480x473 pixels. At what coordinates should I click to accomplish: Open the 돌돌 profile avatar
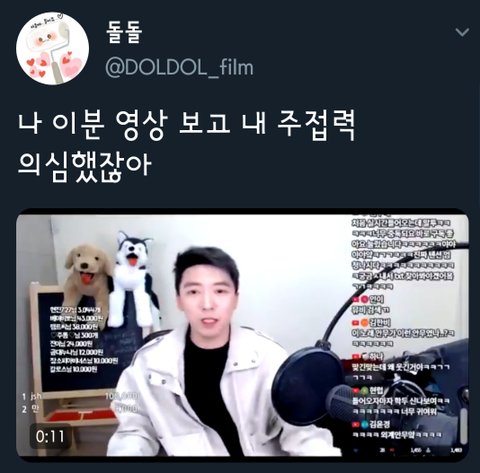(x=52, y=48)
